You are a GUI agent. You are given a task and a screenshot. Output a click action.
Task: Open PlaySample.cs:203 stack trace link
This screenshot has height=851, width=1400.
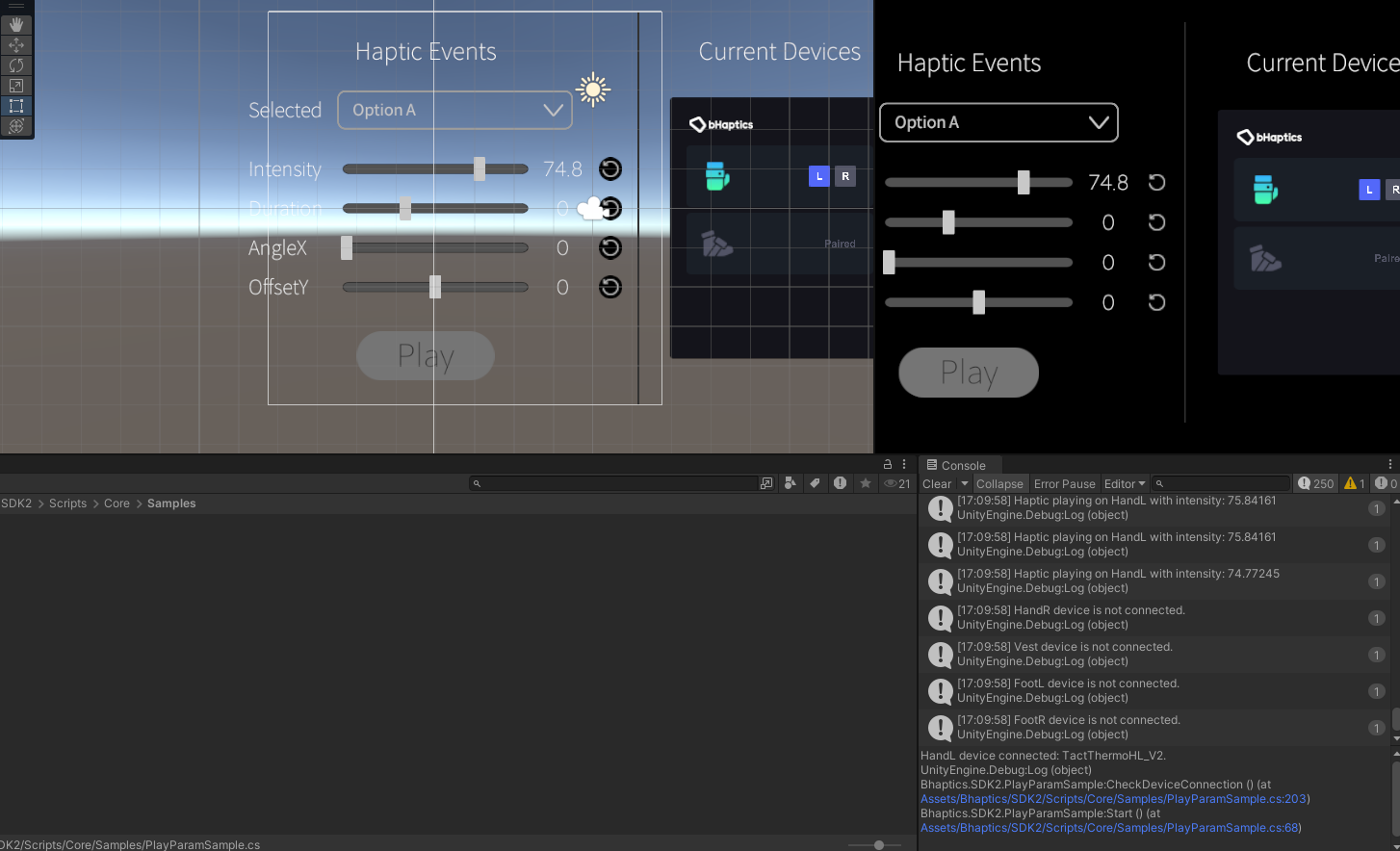coord(1113,799)
